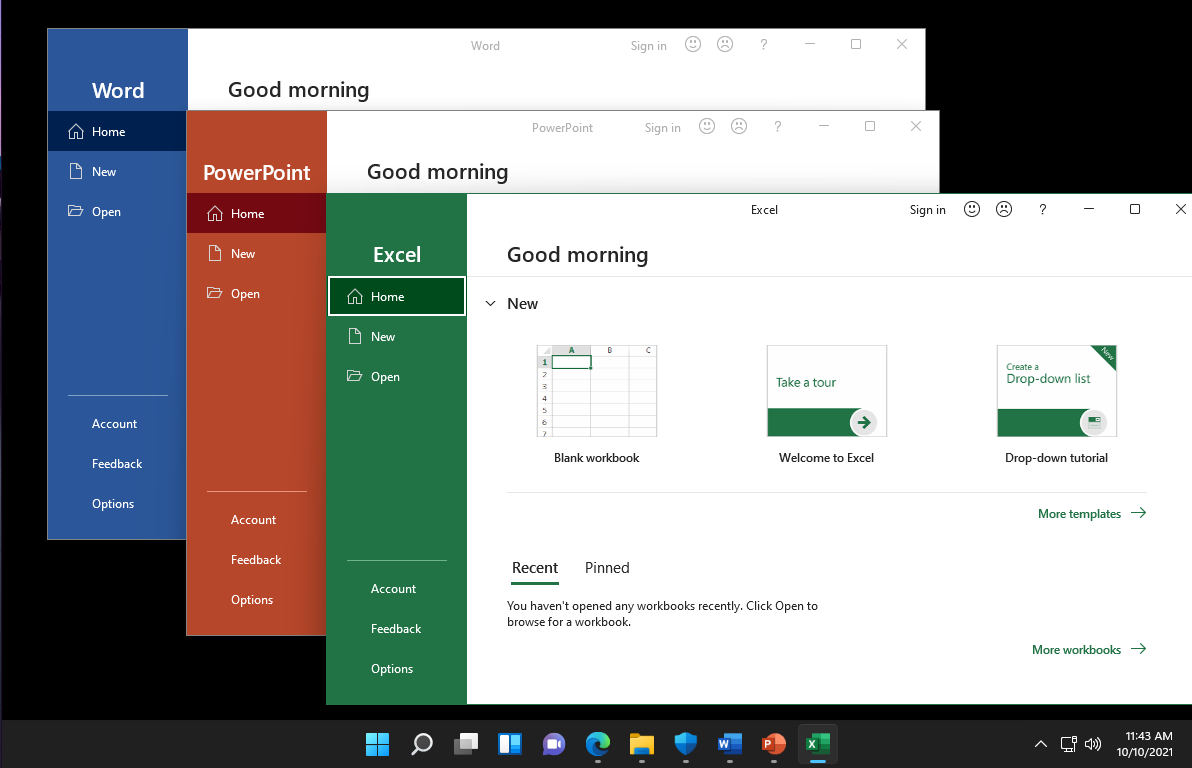Switch to PowerPoint via taskbar icon
Viewport: 1192px width, 768px height.
tap(774, 744)
